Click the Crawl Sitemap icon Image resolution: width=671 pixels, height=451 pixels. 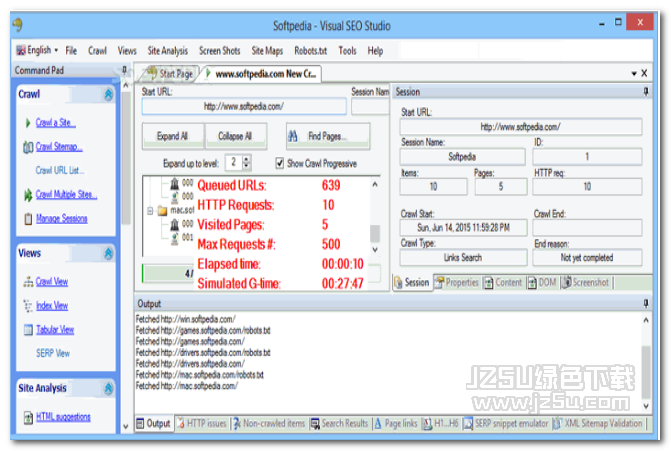click(x=28, y=147)
